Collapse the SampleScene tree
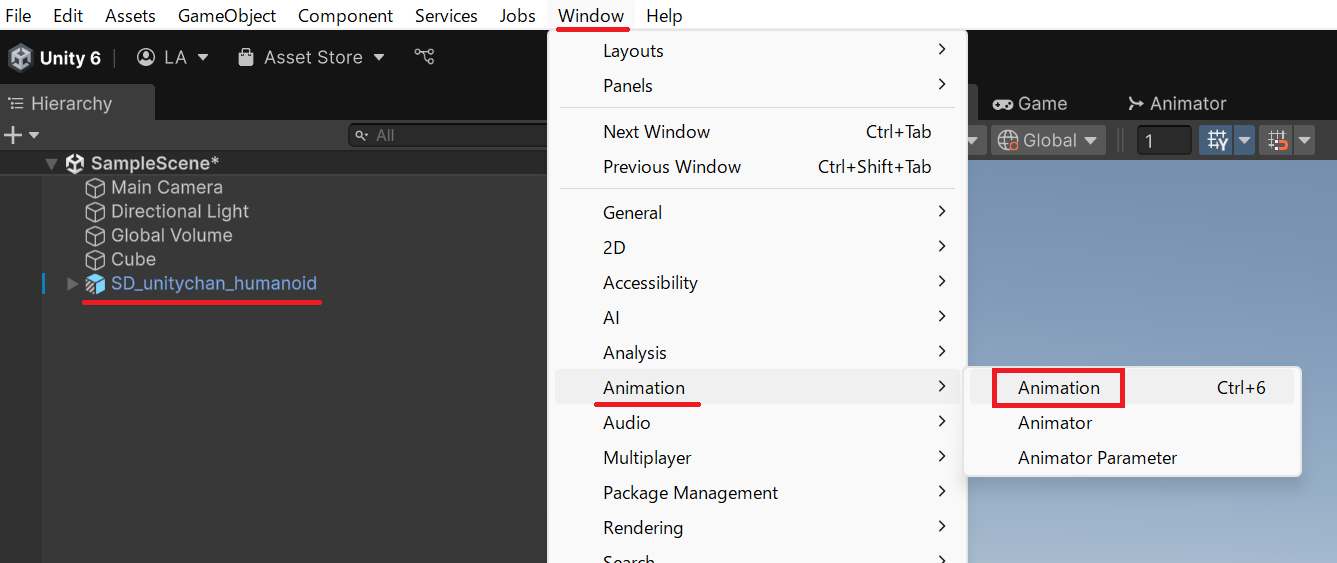This screenshot has width=1337, height=563. click(x=51, y=164)
